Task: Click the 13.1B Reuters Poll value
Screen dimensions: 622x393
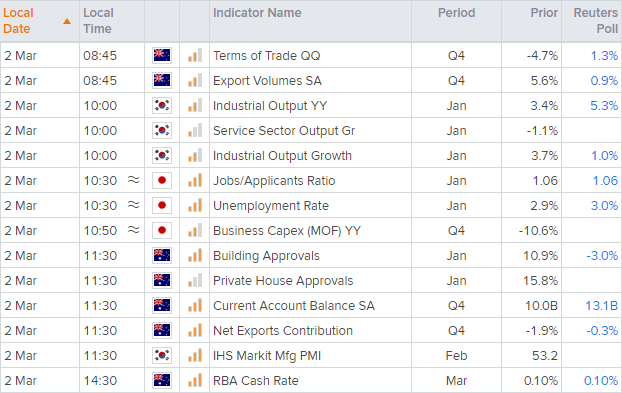Action: coord(601,306)
